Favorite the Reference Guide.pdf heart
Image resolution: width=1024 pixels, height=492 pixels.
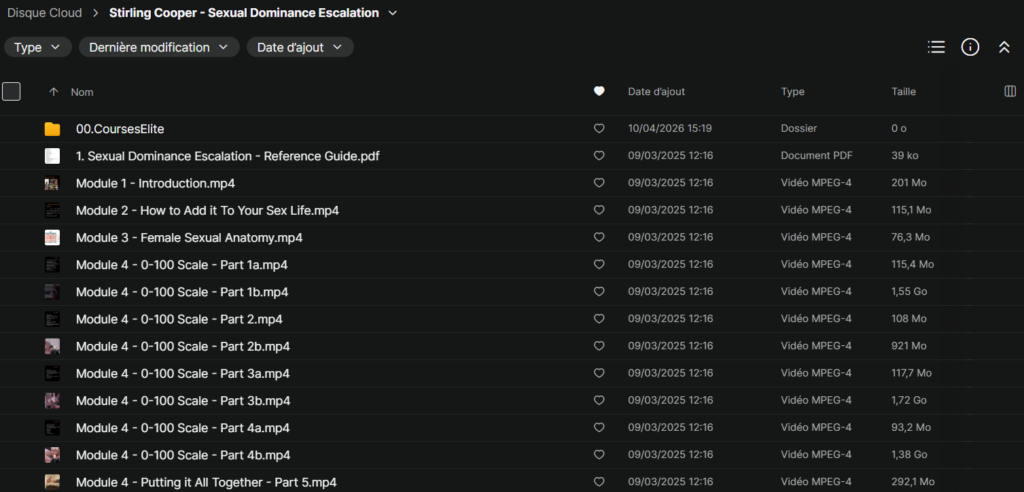pyautogui.click(x=599, y=156)
